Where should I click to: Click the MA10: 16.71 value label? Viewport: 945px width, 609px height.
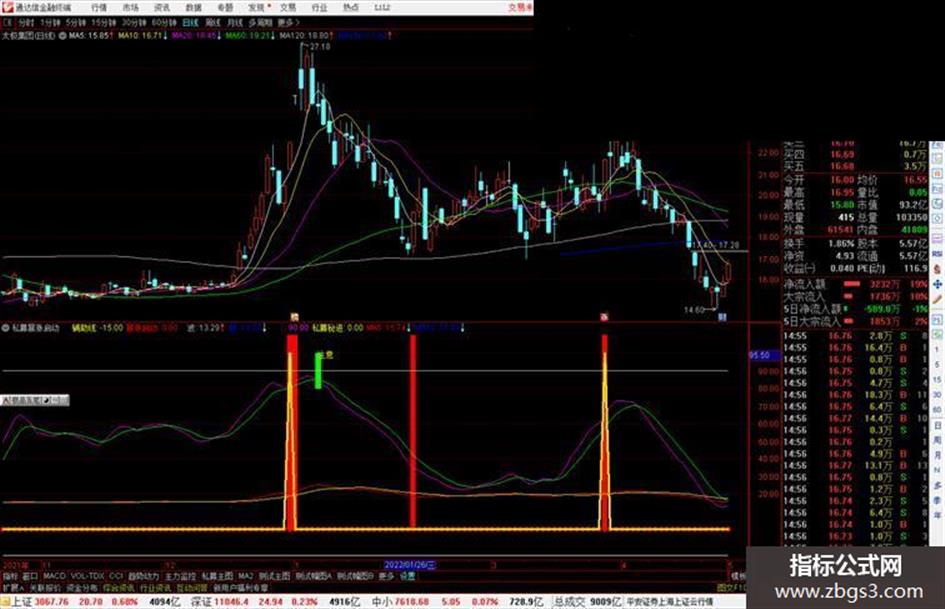(x=140, y=36)
